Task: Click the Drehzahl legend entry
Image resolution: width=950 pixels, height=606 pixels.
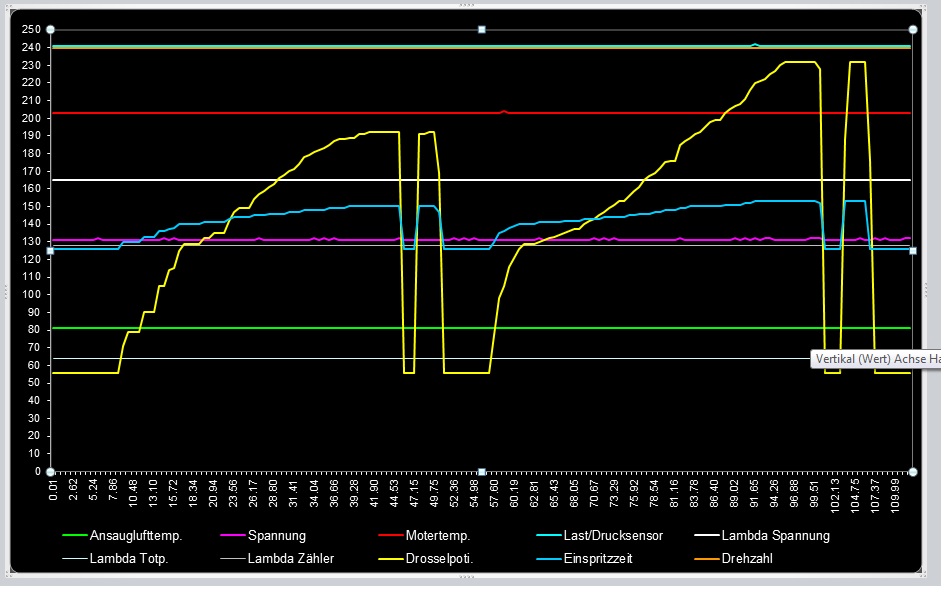Action: [x=746, y=558]
